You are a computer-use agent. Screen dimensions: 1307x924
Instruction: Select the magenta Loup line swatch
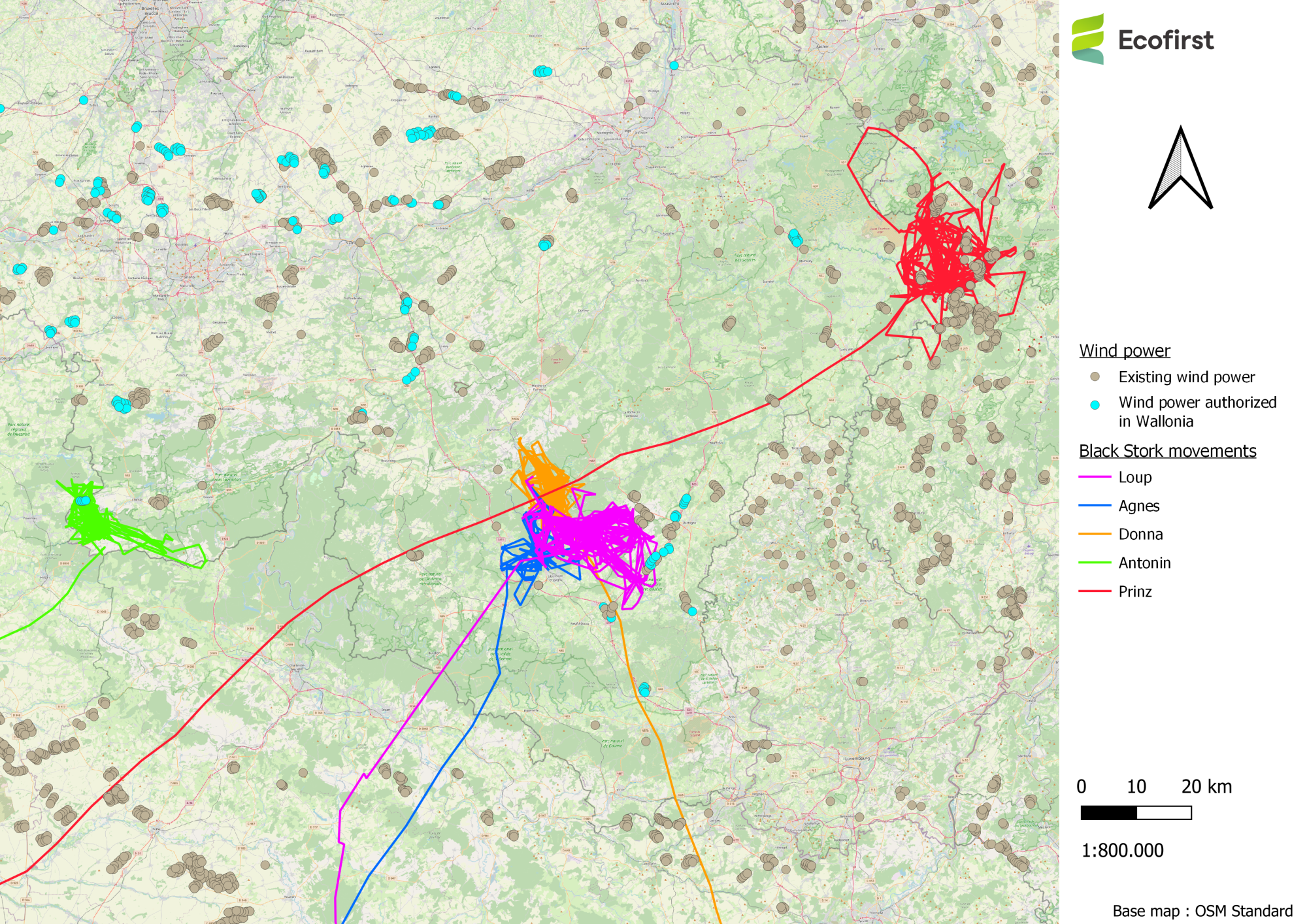tap(1095, 477)
